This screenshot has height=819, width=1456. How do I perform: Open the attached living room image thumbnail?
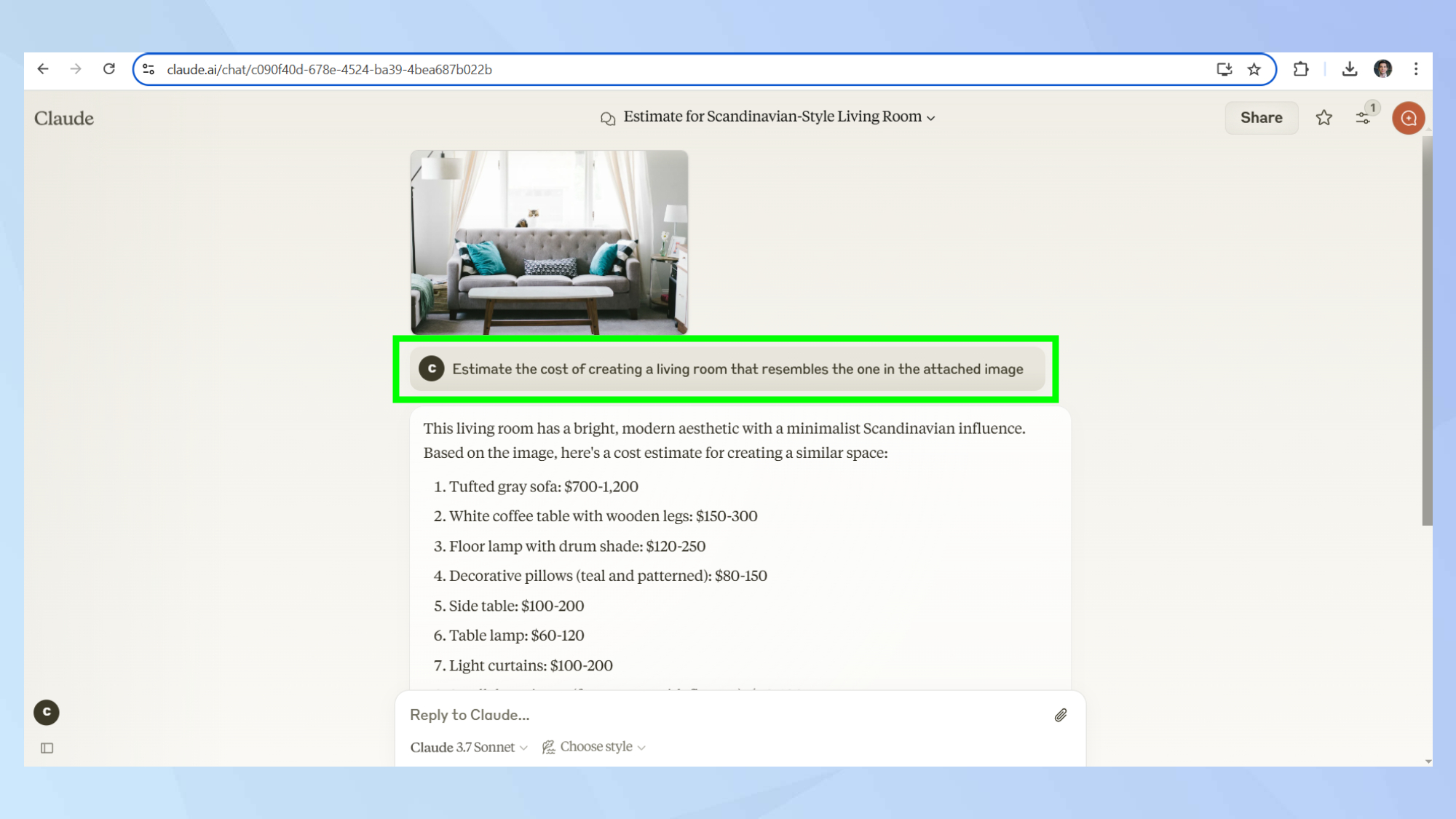point(549,242)
